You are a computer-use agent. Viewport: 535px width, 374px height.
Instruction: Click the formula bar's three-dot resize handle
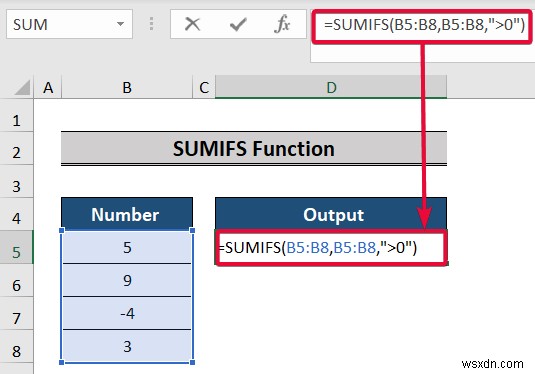151,24
